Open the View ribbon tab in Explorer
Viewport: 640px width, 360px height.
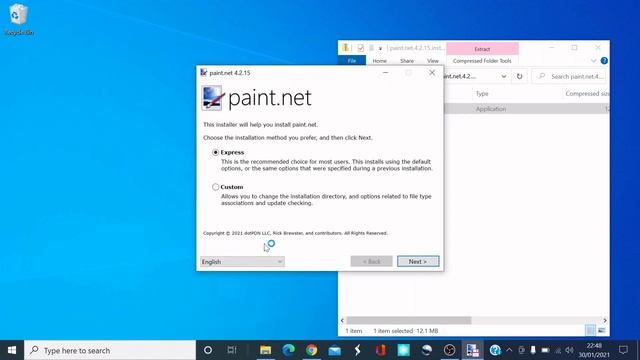433,61
